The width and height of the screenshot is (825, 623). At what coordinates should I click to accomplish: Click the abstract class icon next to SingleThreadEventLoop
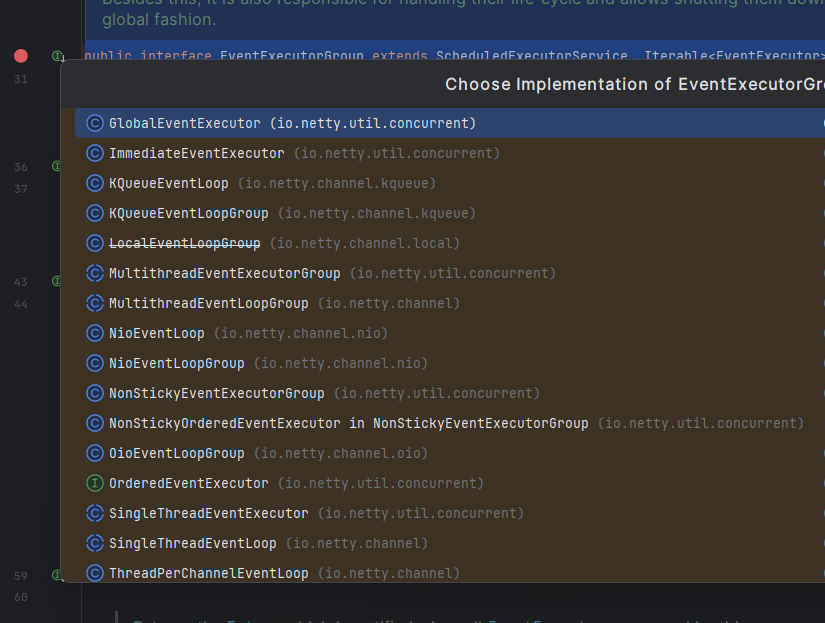point(95,543)
